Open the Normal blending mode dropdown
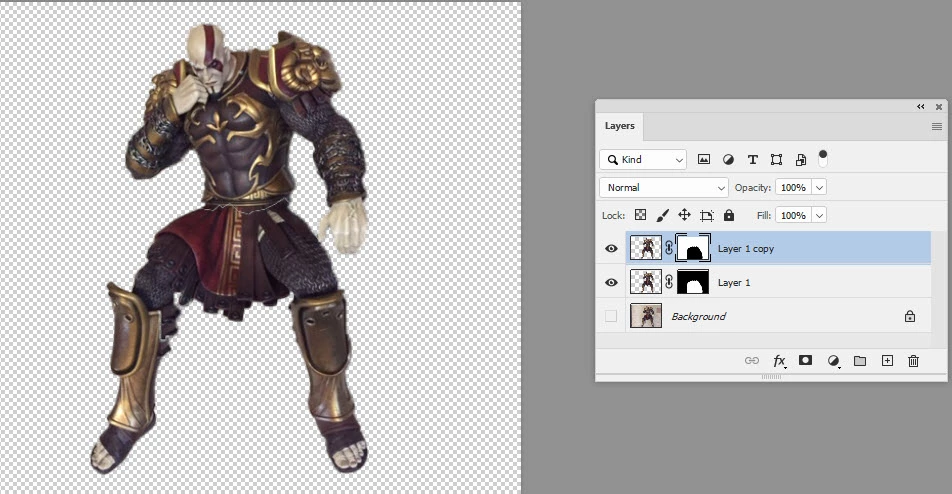 (x=664, y=188)
